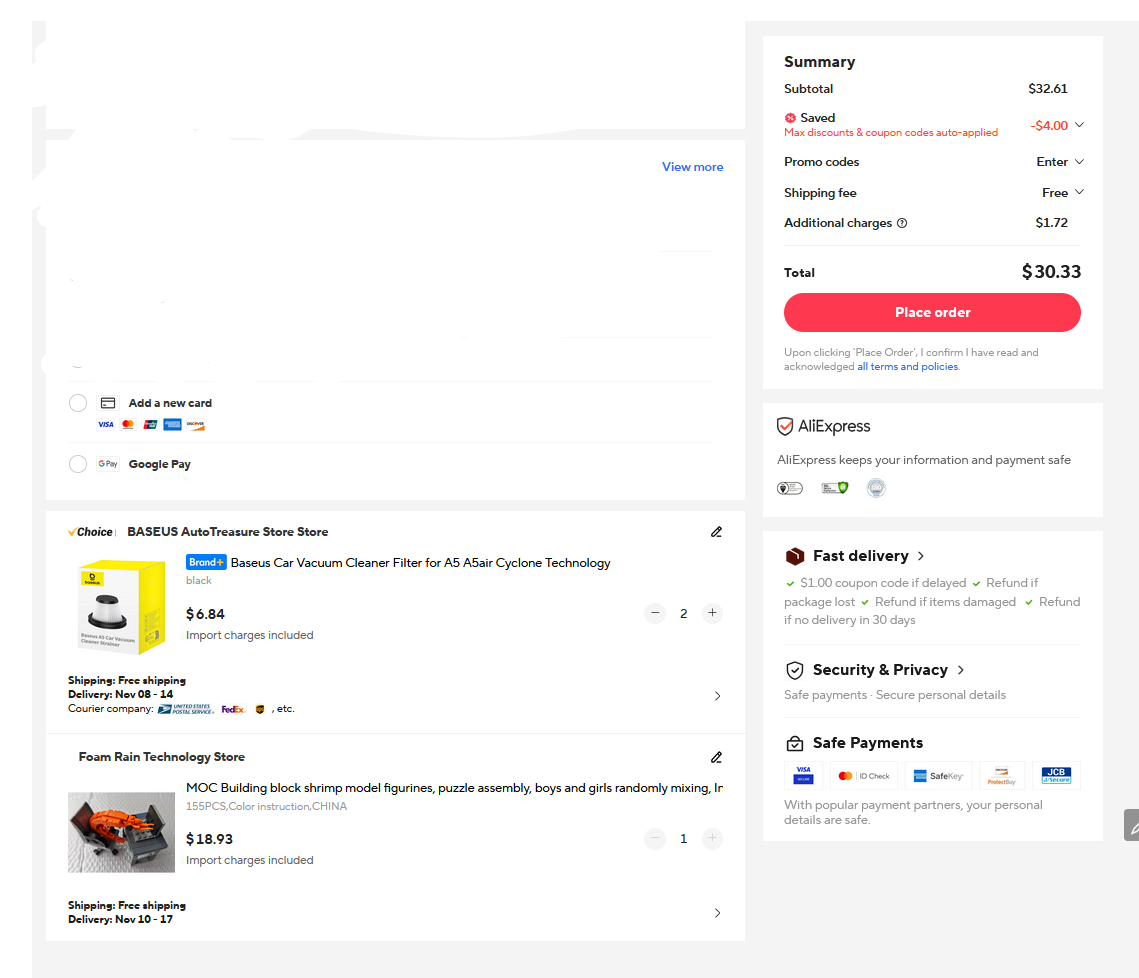Open shipping options for Nov 08 - 14 delivery
The width and height of the screenshot is (1139, 978).
(x=717, y=696)
